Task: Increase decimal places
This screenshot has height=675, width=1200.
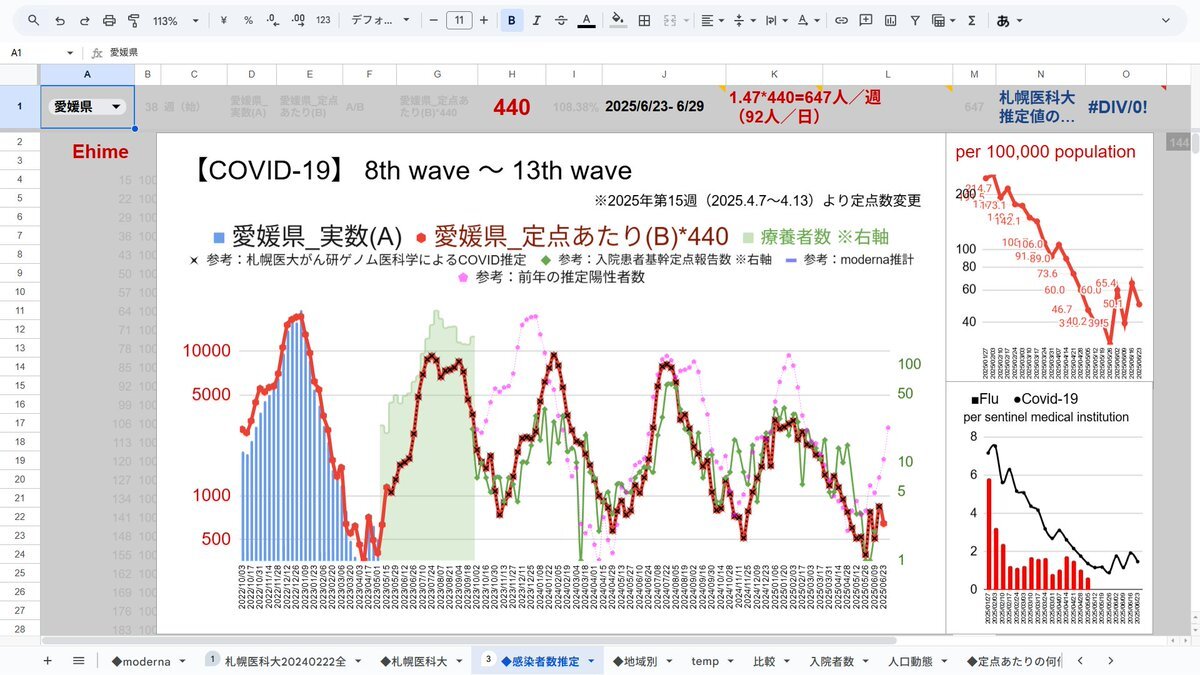Action: tap(297, 20)
